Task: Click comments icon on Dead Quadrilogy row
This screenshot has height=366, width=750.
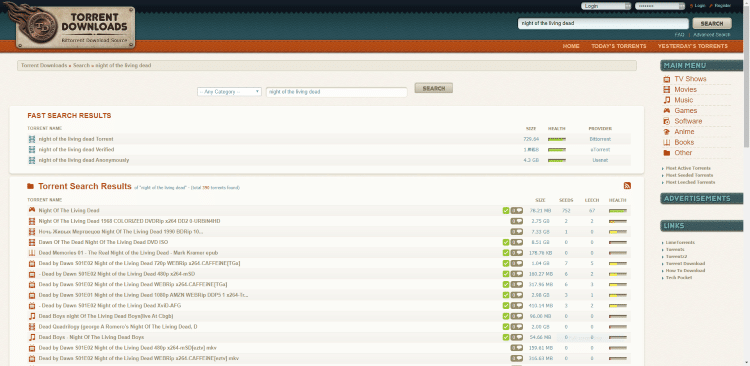Action: tap(517, 326)
